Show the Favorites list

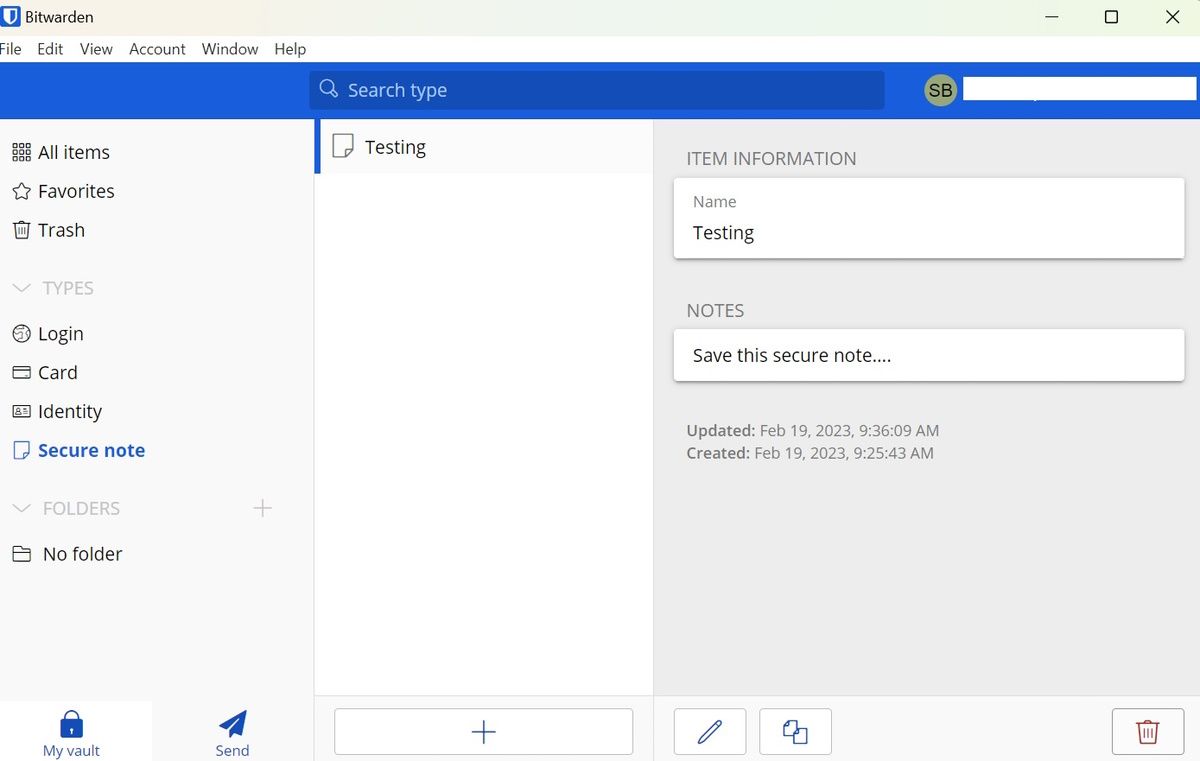pyautogui.click(x=63, y=191)
